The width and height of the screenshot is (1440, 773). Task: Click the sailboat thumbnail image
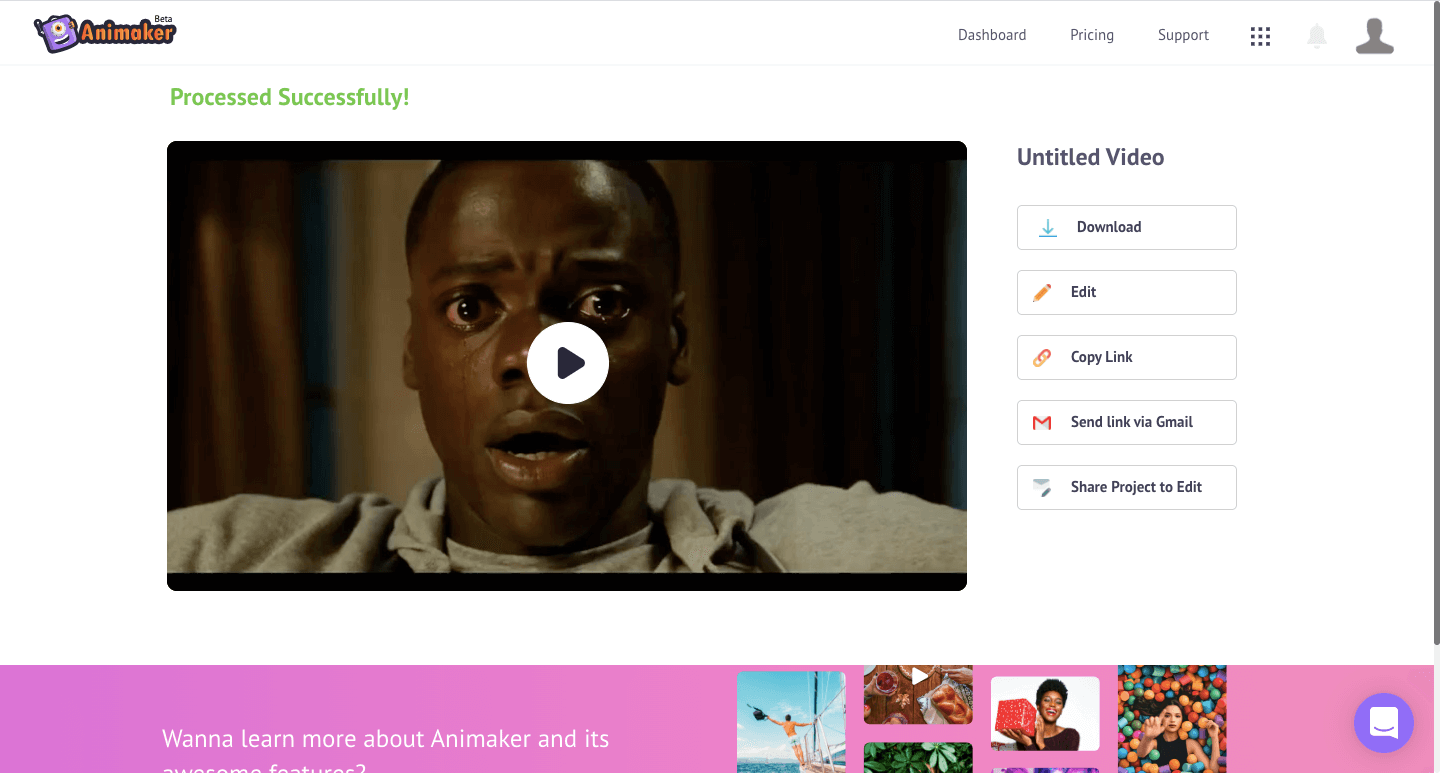[x=791, y=721]
